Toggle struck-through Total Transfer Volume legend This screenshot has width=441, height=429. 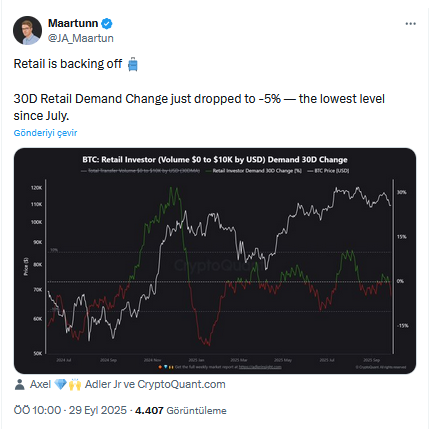coord(140,171)
